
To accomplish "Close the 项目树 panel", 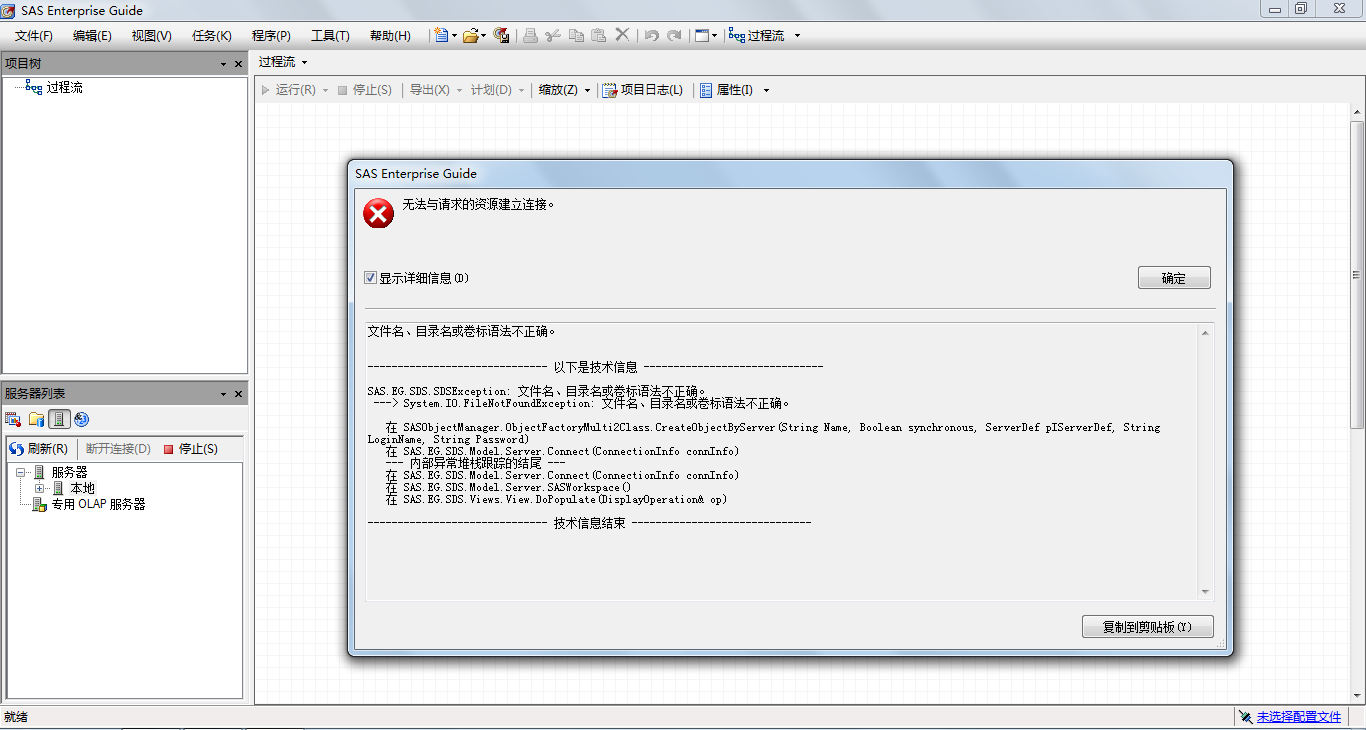I will (238, 64).
